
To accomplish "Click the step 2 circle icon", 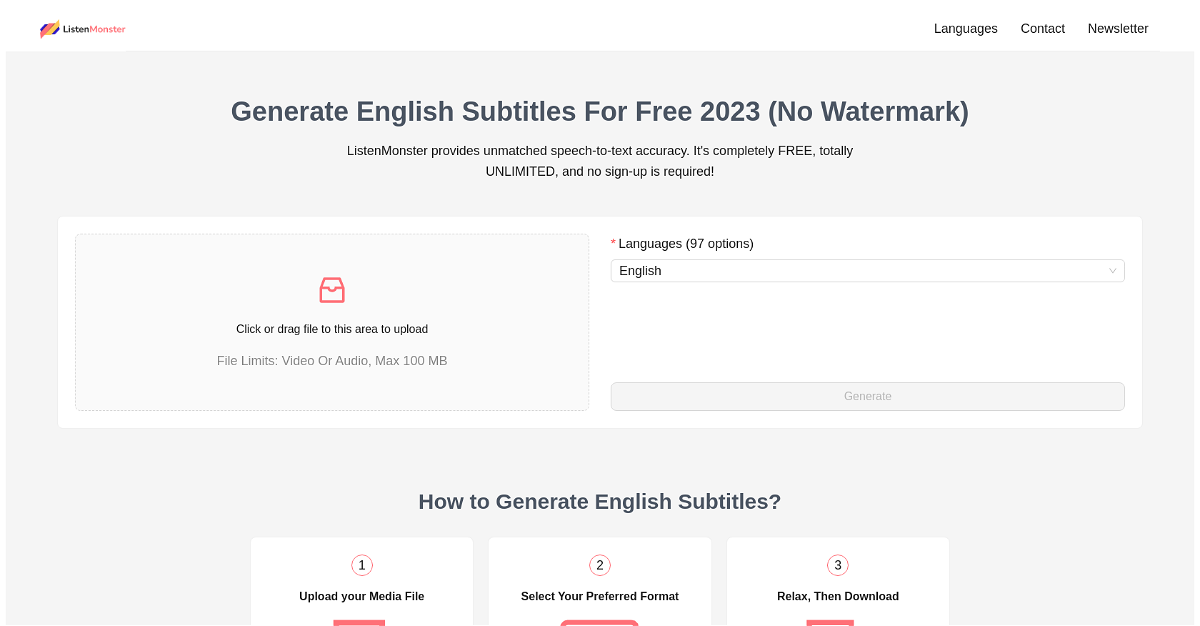I will click(600, 565).
